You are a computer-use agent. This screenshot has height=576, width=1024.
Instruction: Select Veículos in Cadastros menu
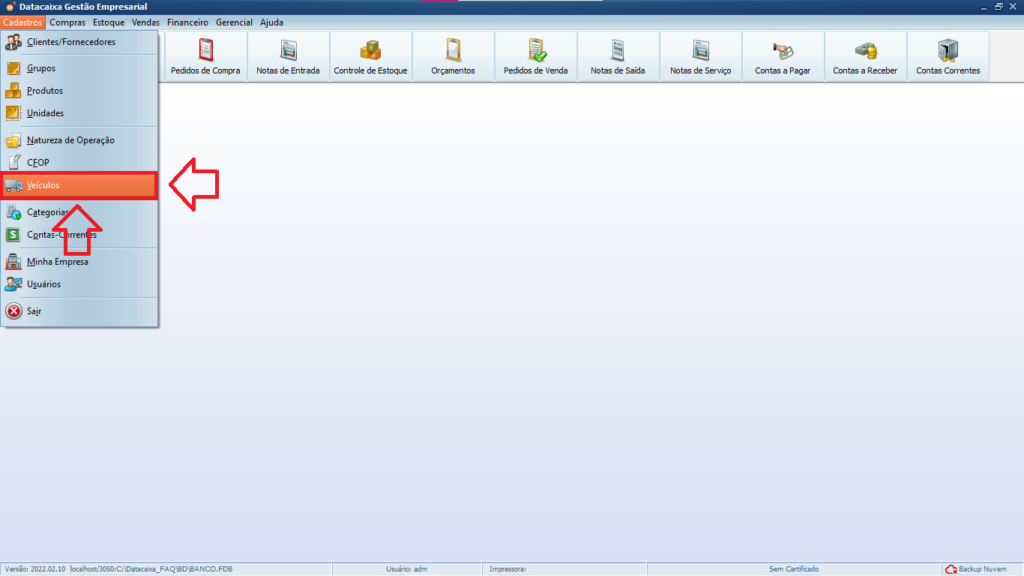click(78, 186)
